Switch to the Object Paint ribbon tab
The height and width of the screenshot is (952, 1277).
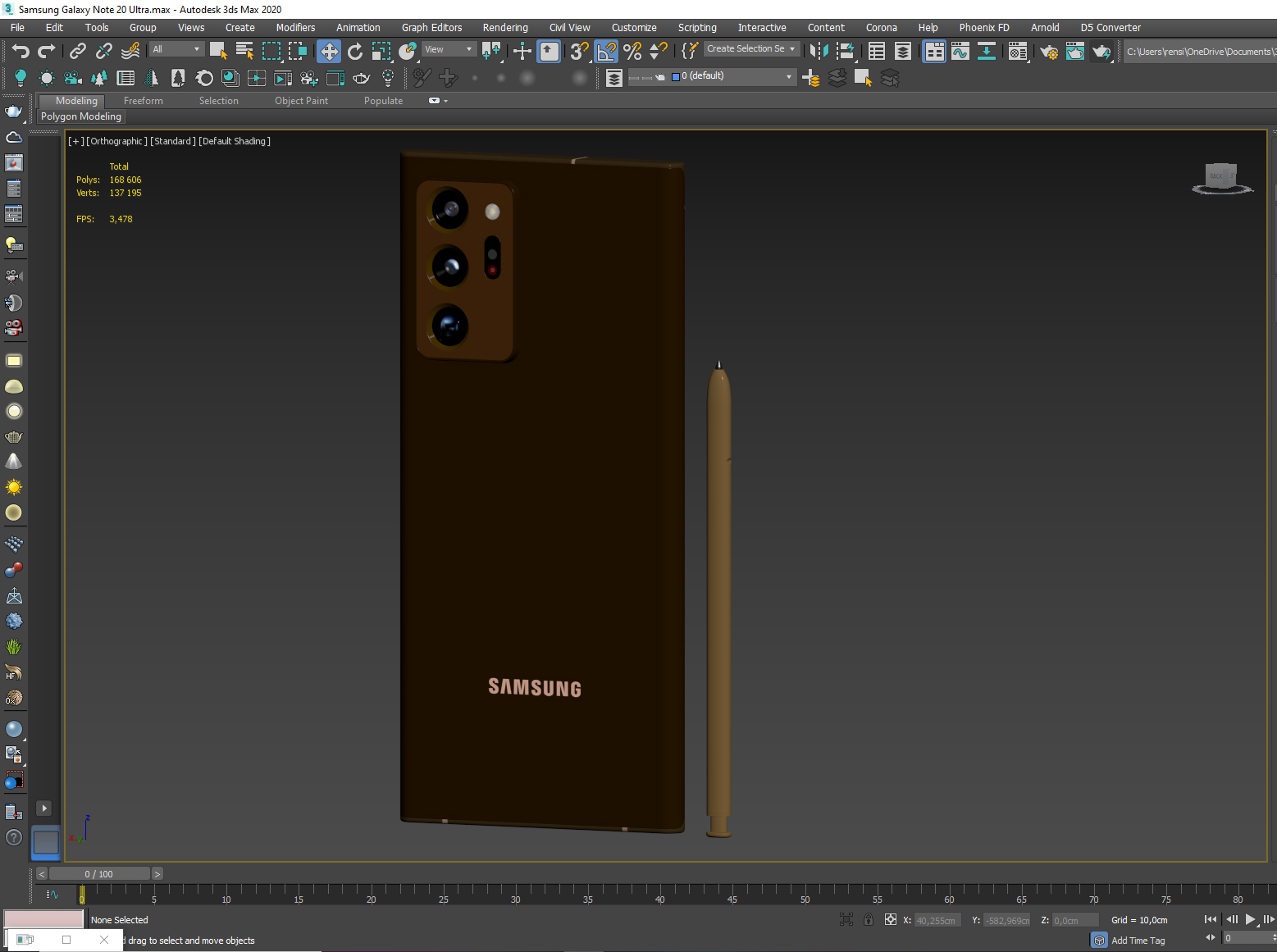tap(301, 101)
